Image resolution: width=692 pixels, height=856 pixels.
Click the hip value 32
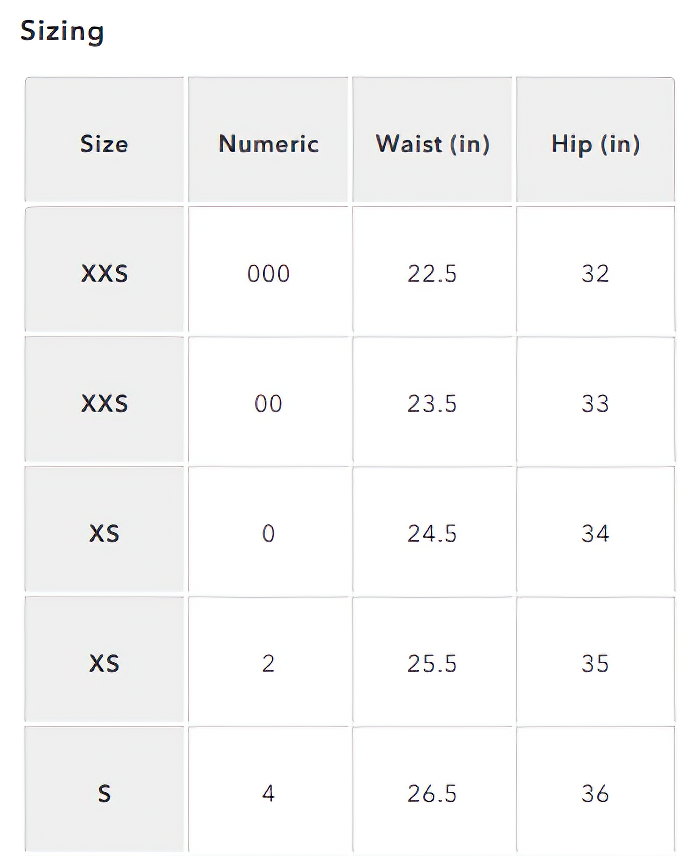coord(595,274)
